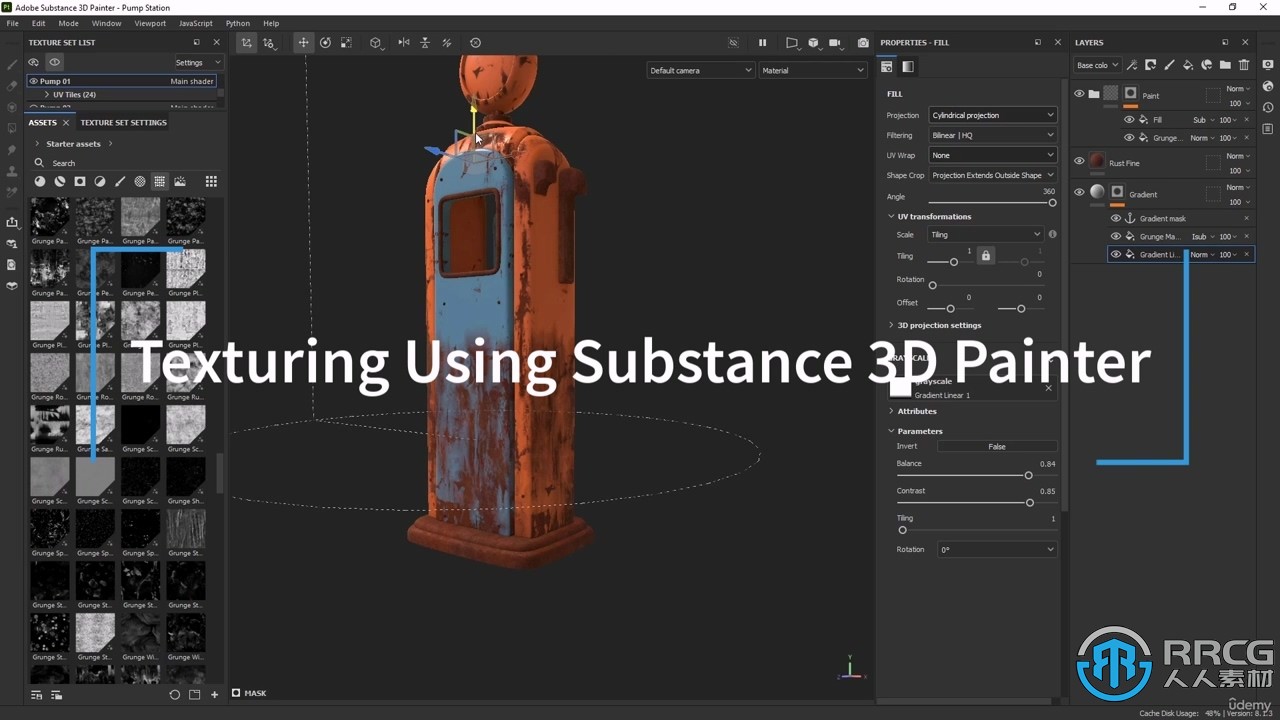Filter assets by Alphas icon

pyautogui.click(x=140, y=181)
